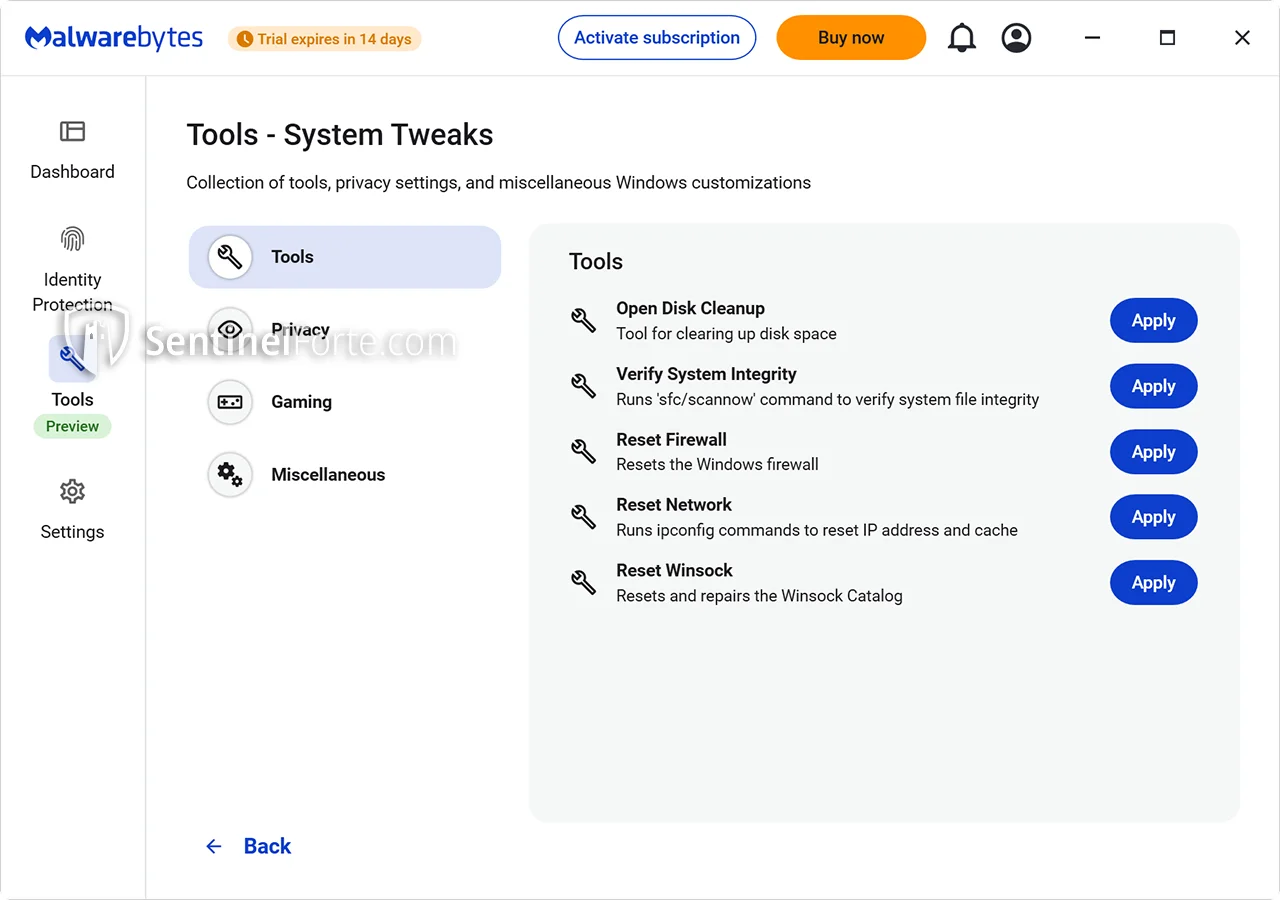1280x900 pixels.
Task: Click the Trial expires in 14 days badge
Action: click(325, 39)
